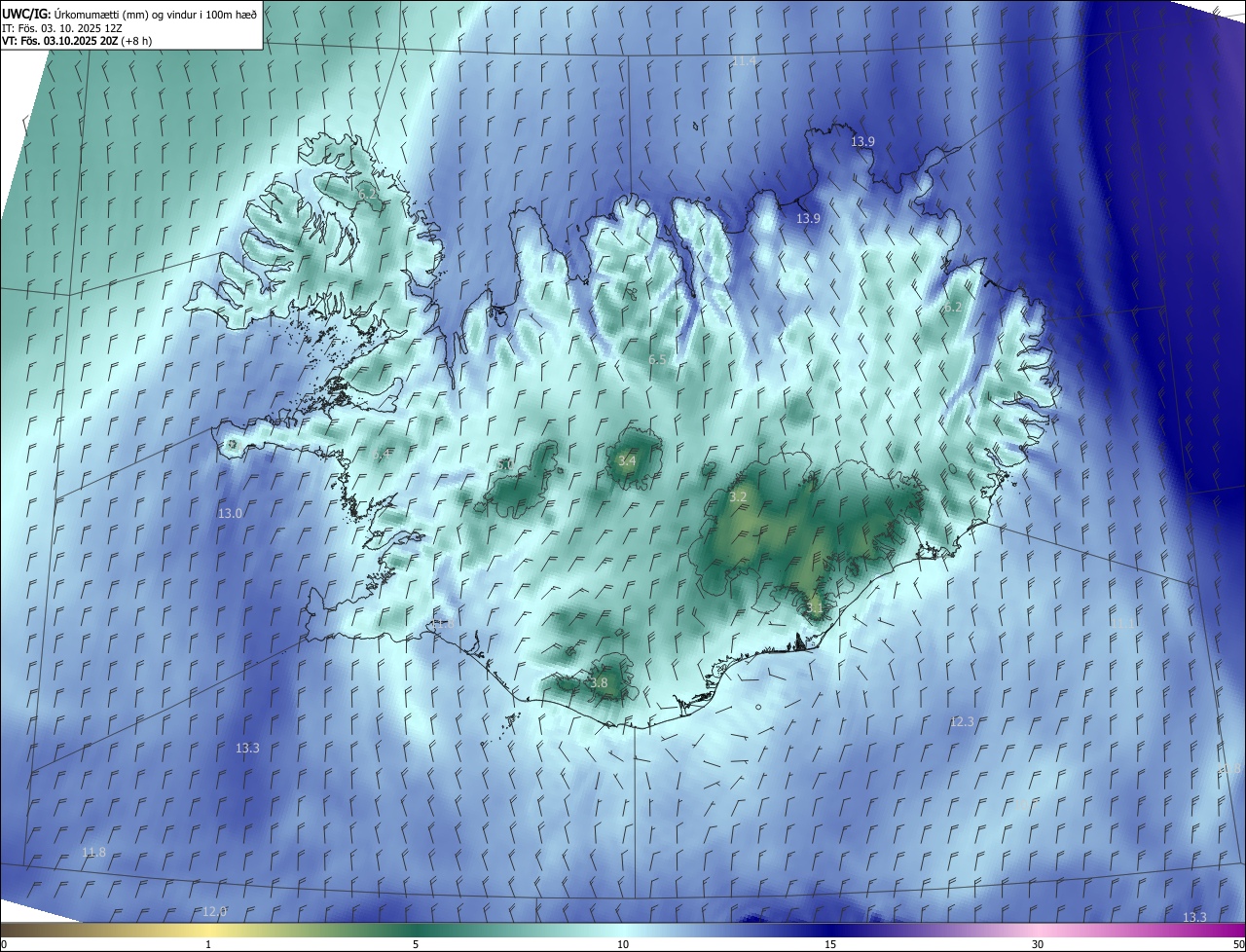
Task: Click the 6.2 label on the Westfjords peninsula
Action: click(x=368, y=195)
